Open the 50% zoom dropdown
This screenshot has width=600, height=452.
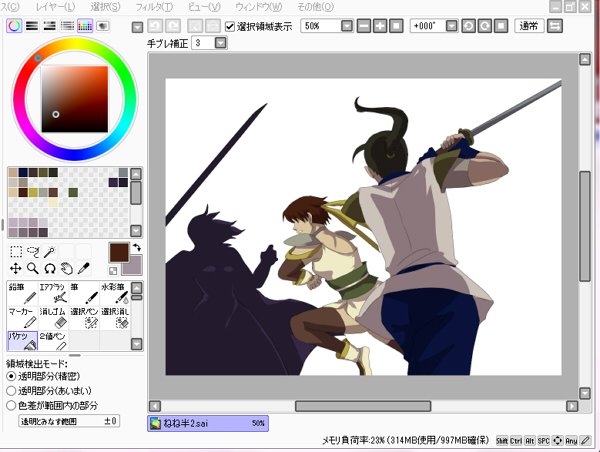(347, 26)
